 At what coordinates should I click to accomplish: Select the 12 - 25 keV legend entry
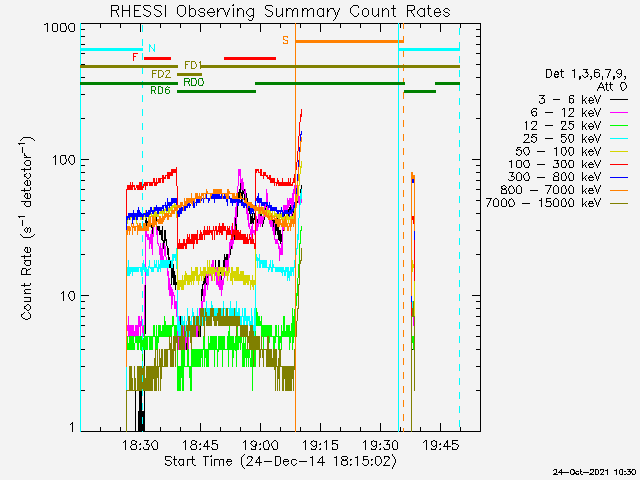point(576,125)
